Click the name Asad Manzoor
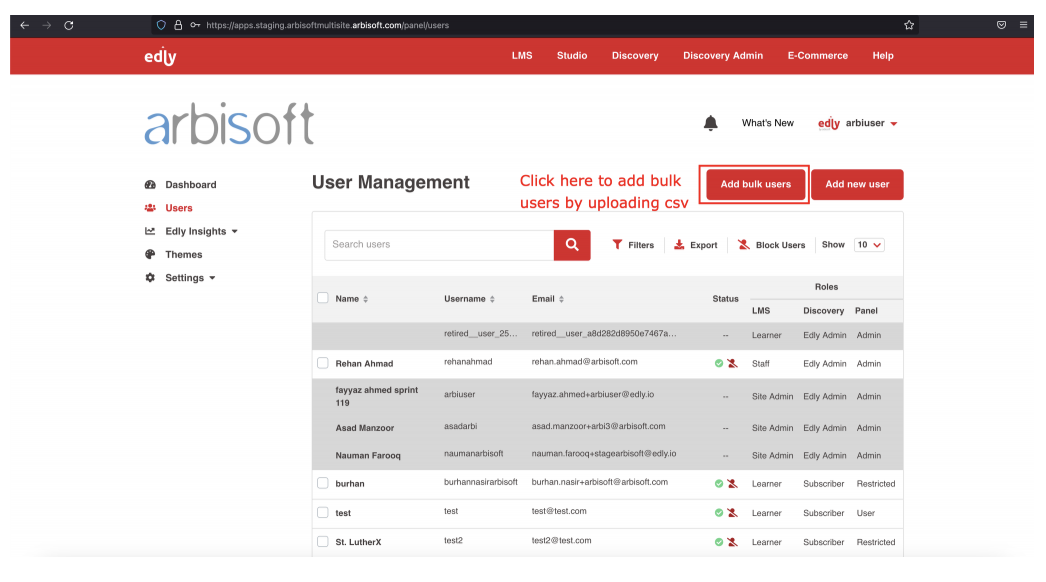 click(365, 428)
